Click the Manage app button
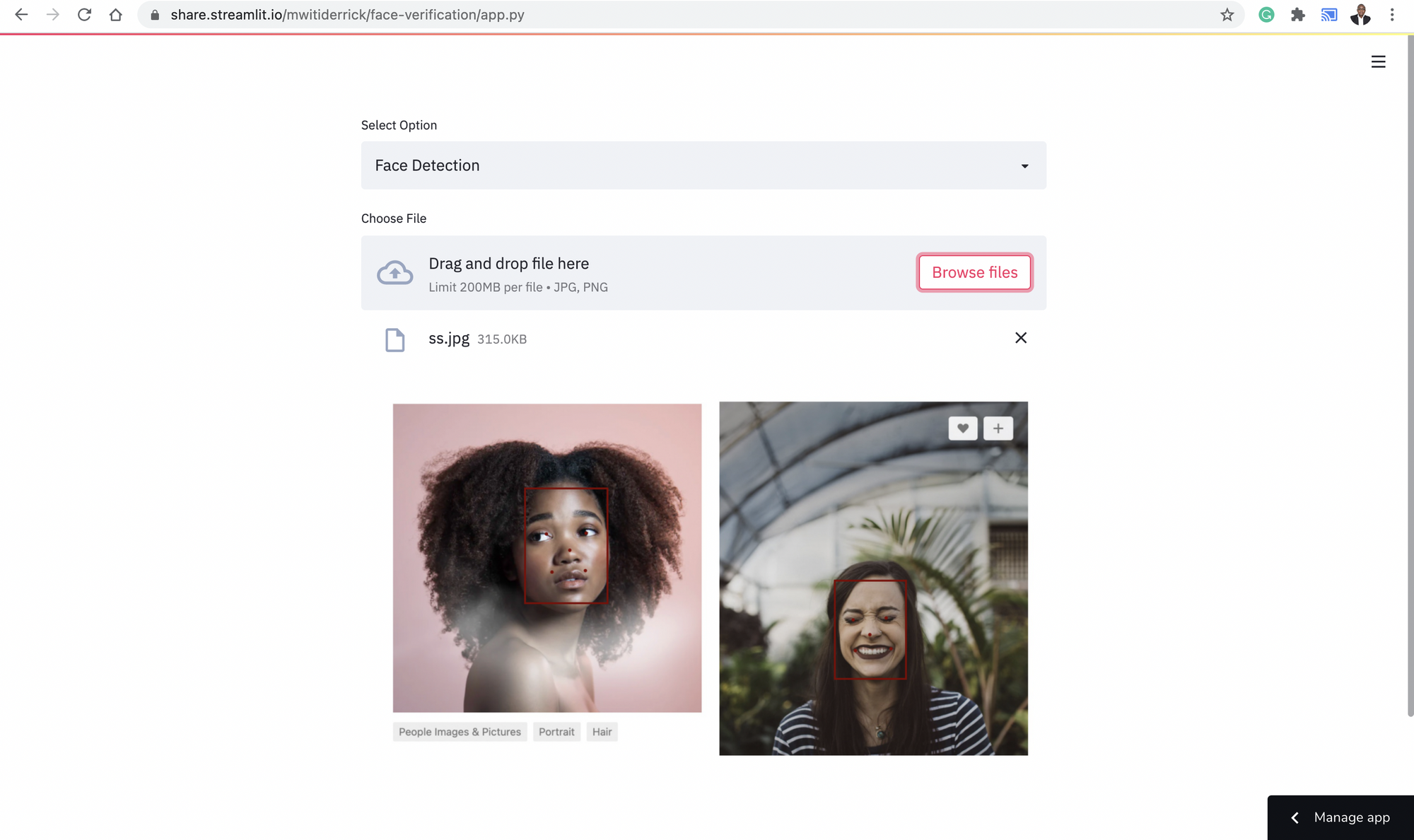Image resolution: width=1414 pixels, height=840 pixels. (x=1351, y=817)
